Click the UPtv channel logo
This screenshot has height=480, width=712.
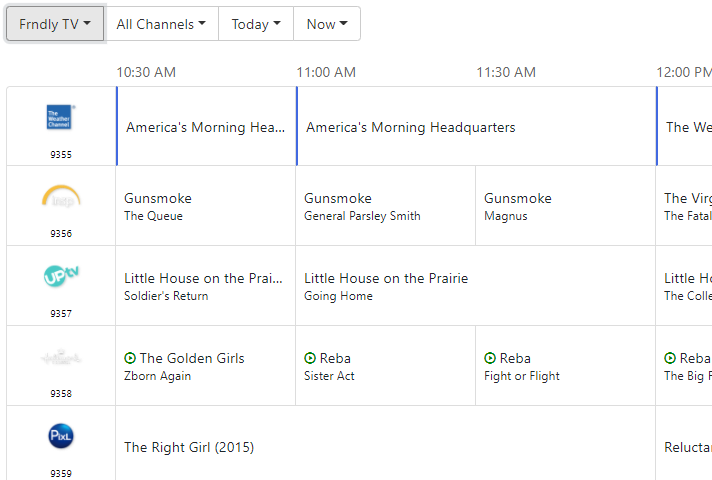tap(61, 276)
